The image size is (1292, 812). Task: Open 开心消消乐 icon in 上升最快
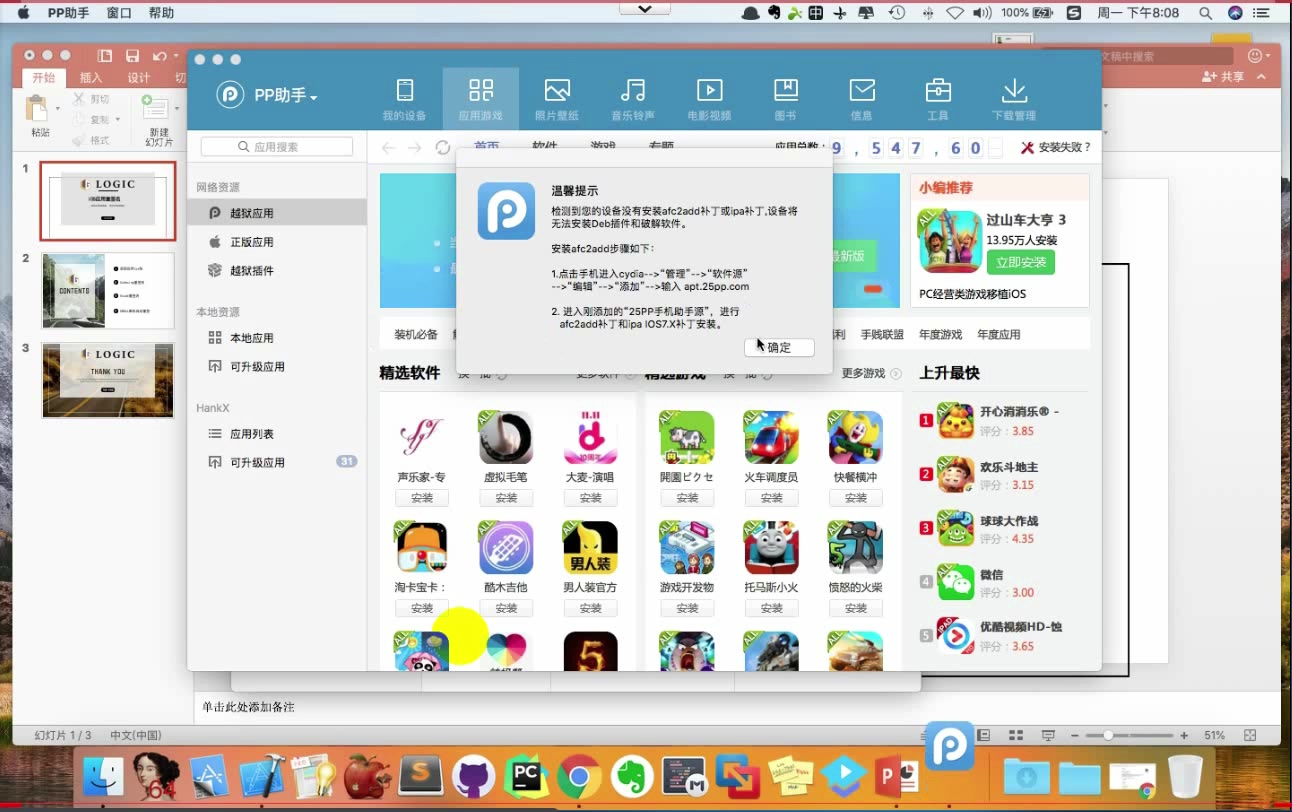(956, 421)
